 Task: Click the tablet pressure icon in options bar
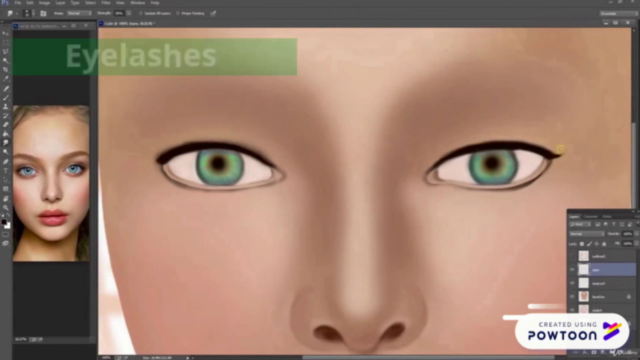[x=213, y=13]
